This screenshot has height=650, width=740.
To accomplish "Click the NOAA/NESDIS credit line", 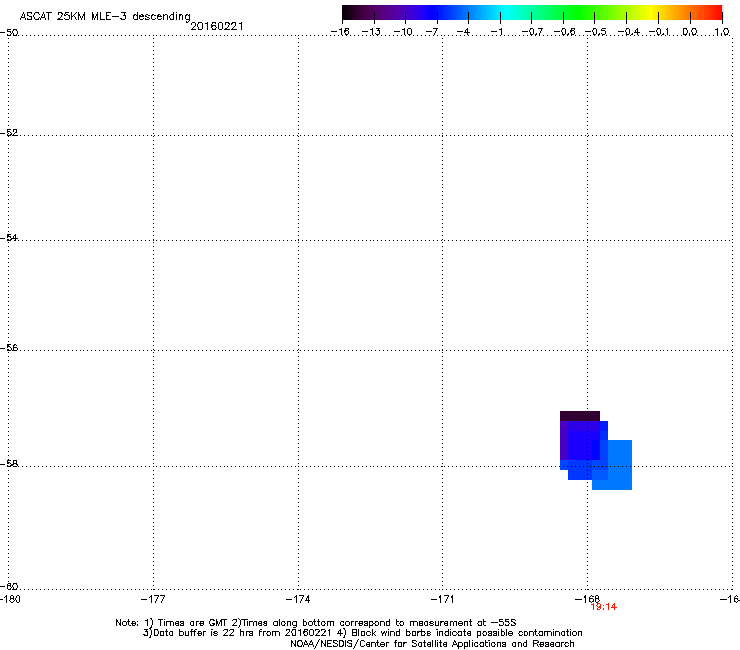I will pyautogui.click(x=432, y=644).
